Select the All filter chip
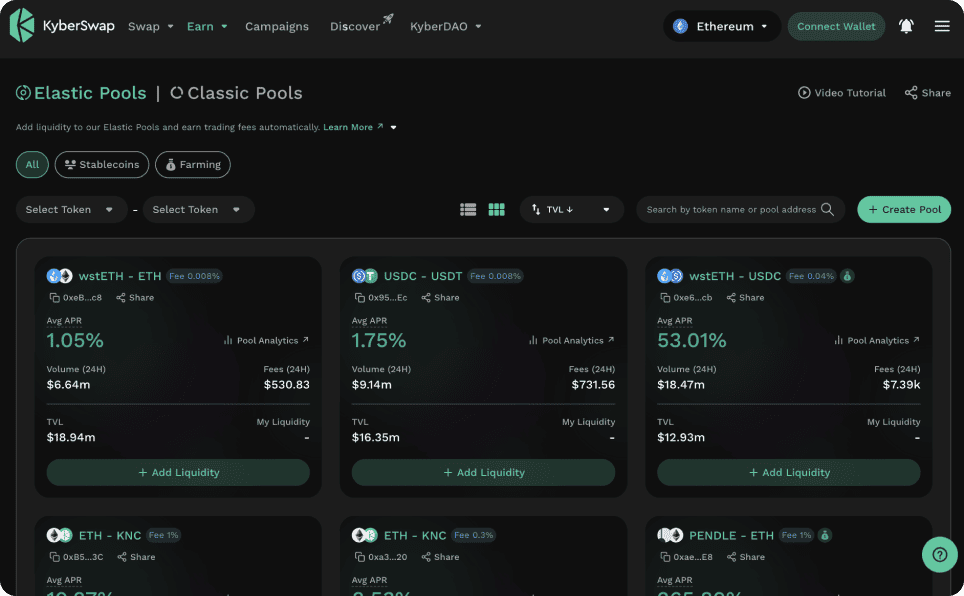 32,165
